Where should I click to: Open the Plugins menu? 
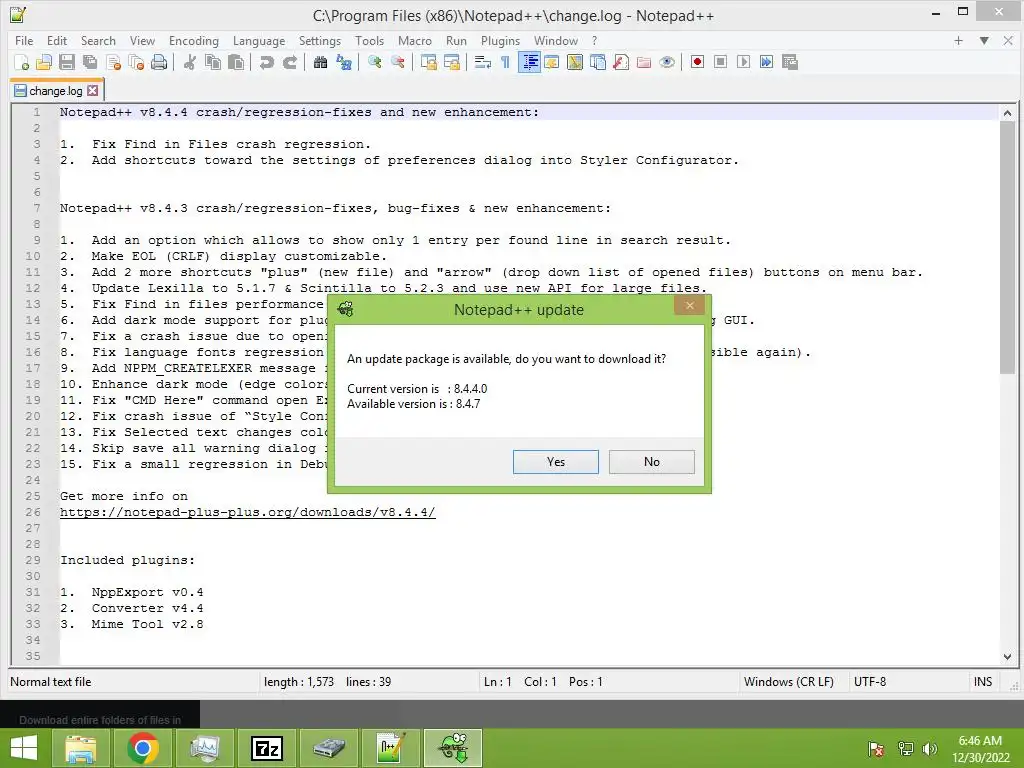(x=500, y=40)
